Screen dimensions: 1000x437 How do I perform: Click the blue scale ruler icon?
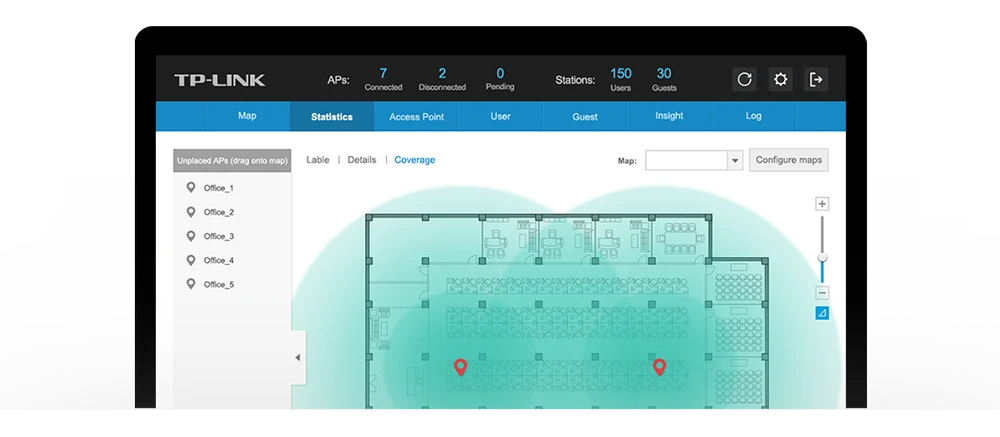click(822, 313)
